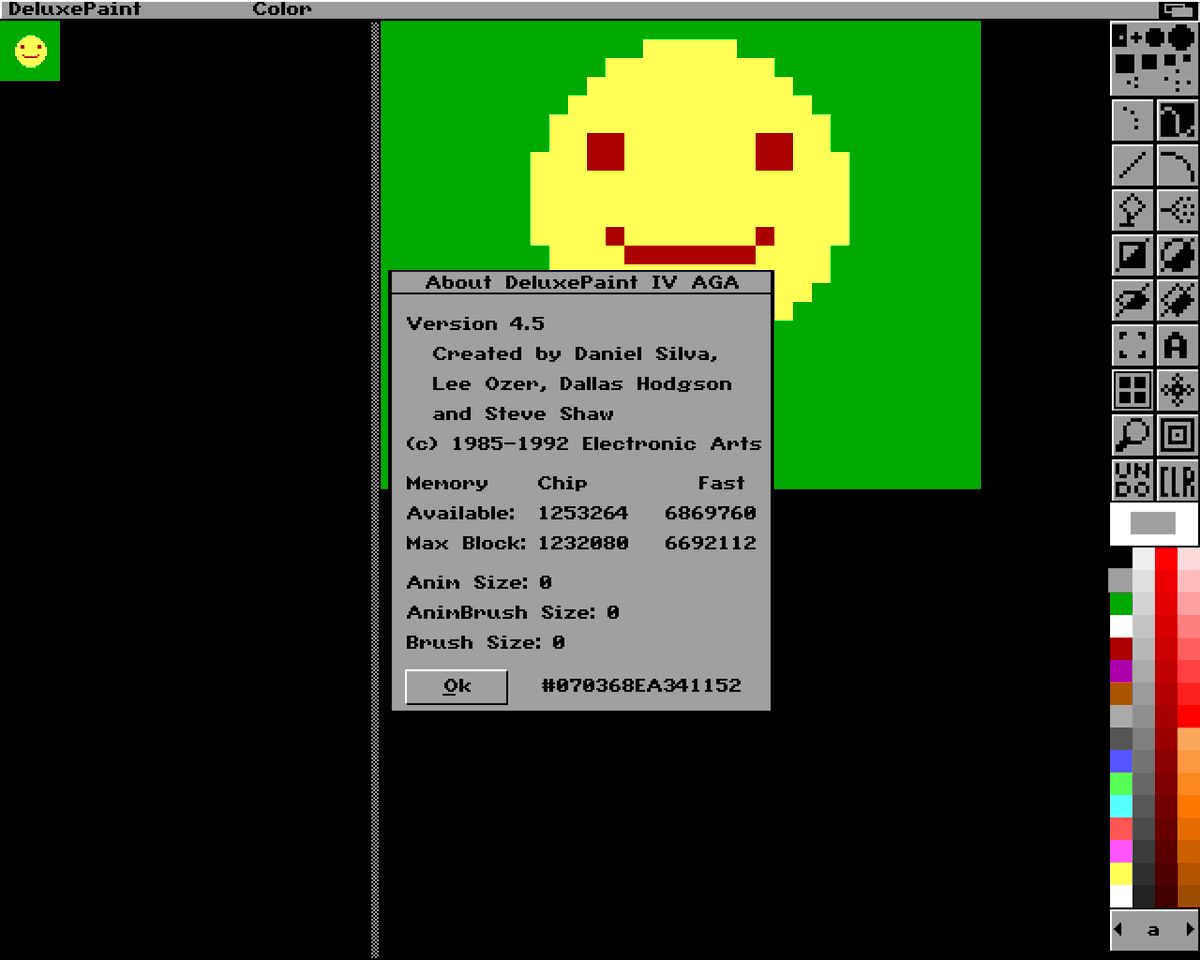This screenshot has width=1200, height=960.
Task: Click the current color indicator box
Action: click(1154, 523)
